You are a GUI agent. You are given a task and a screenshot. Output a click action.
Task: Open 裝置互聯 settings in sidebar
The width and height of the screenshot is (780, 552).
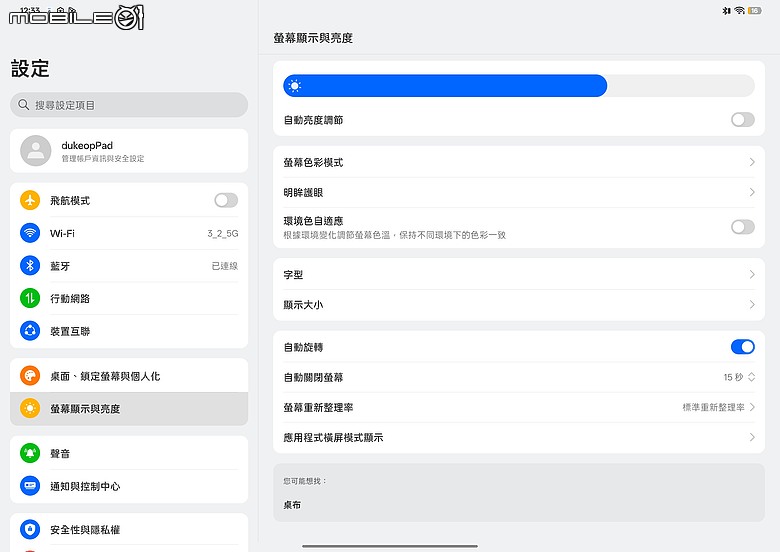(x=129, y=331)
